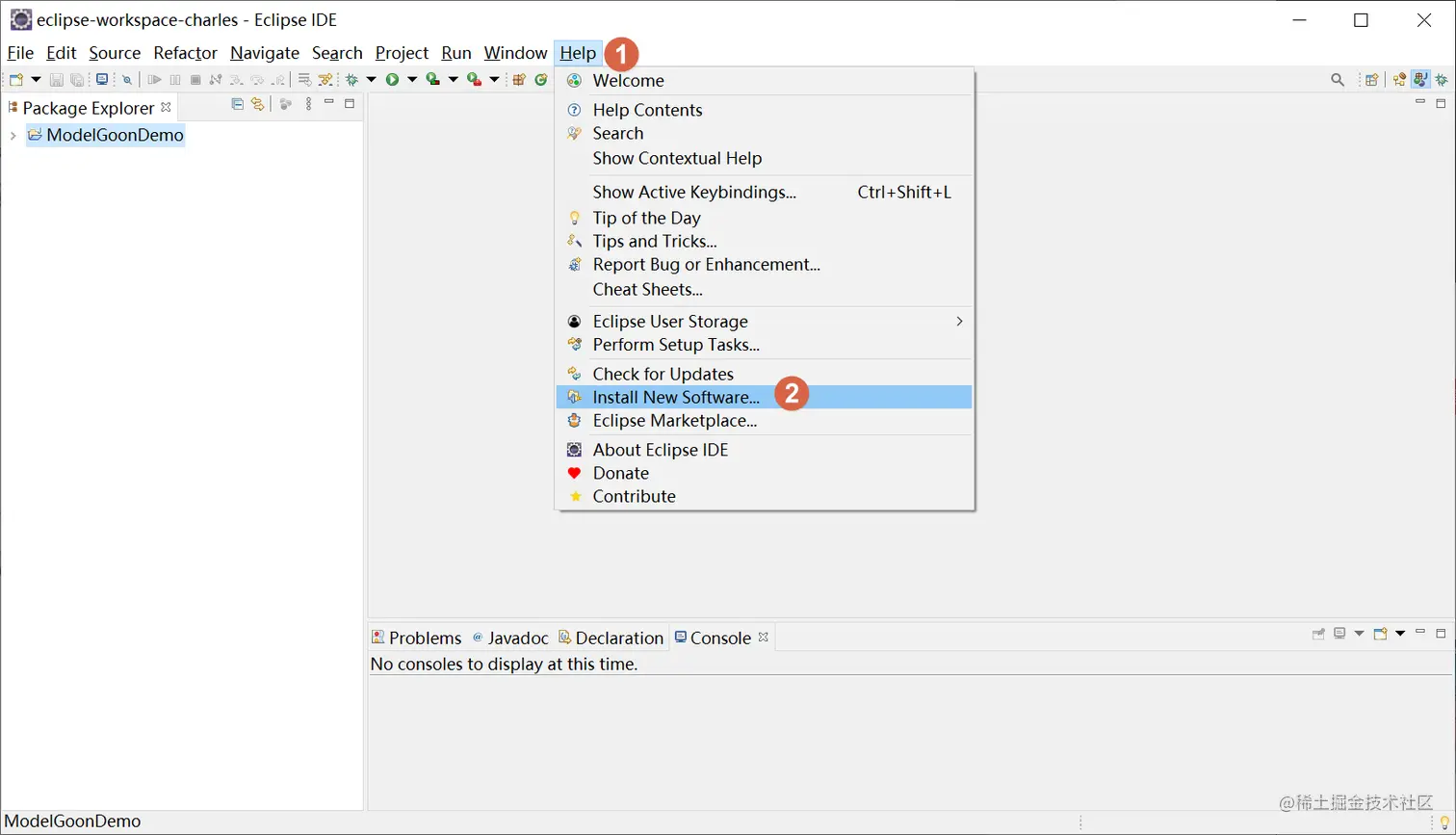Select the active Java perspective icon

1420,80
